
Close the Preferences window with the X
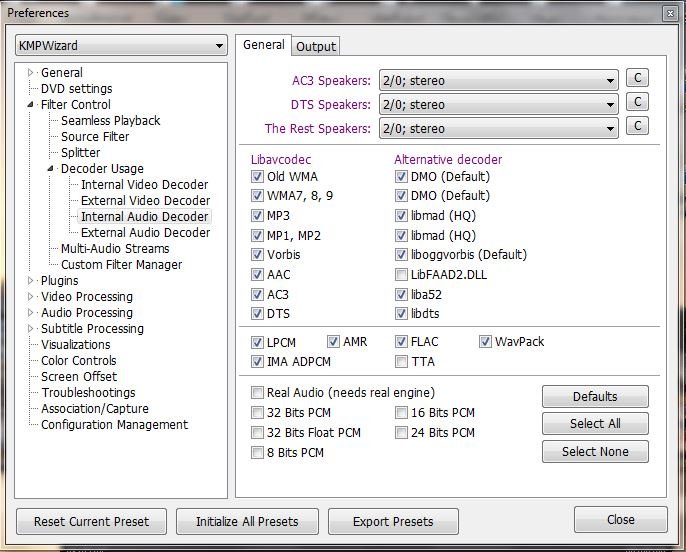coord(668,13)
